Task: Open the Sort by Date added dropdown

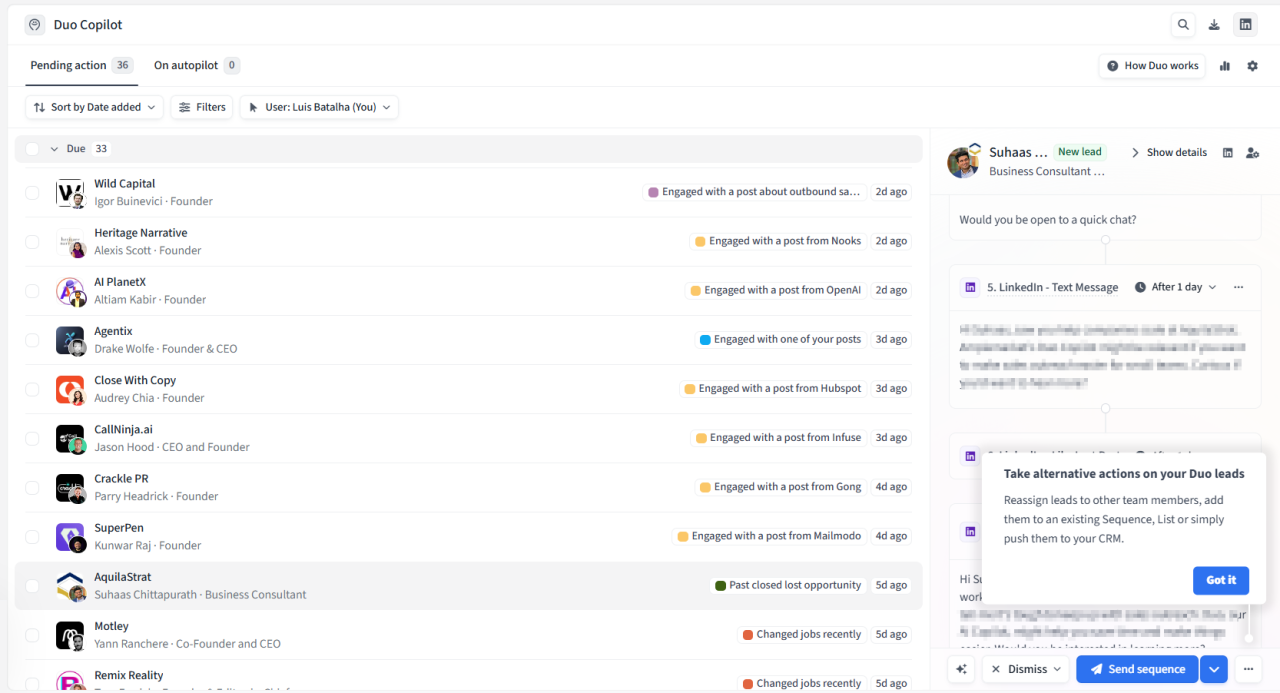Action: click(x=95, y=107)
